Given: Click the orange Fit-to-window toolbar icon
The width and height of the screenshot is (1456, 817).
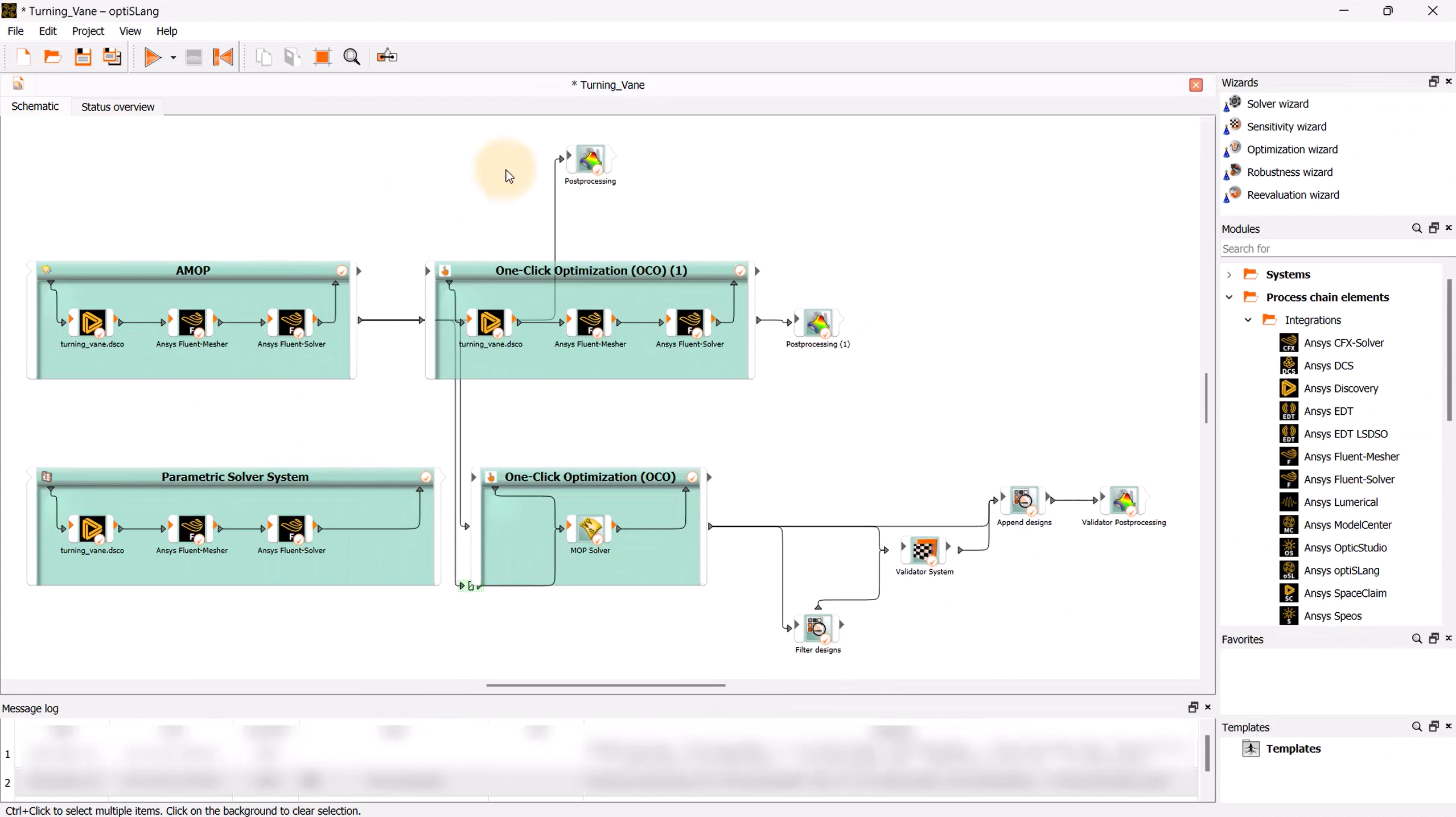Looking at the screenshot, I should click(x=322, y=57).
